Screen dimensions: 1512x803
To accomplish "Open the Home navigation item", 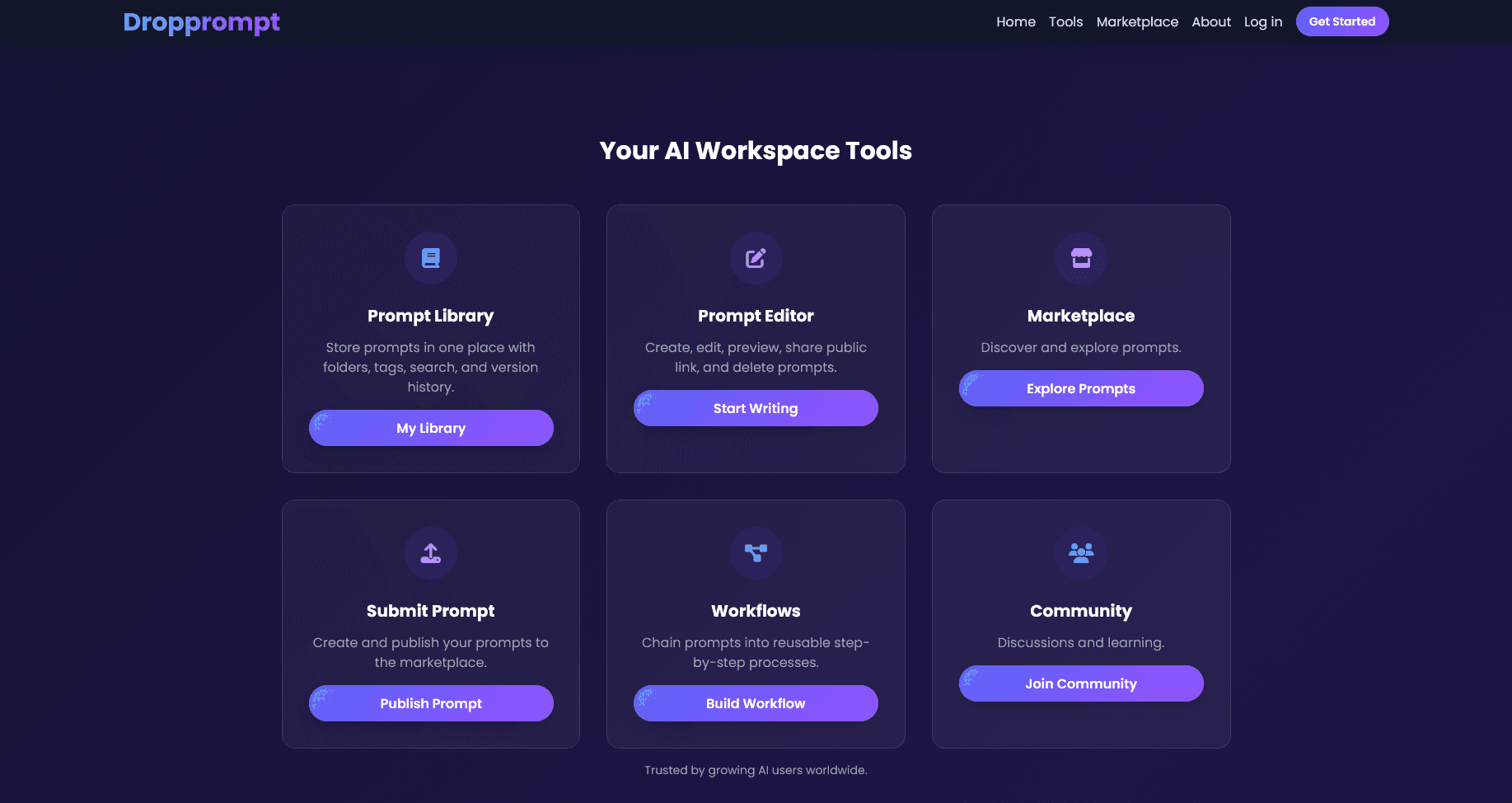I will tap(1015, 21).
